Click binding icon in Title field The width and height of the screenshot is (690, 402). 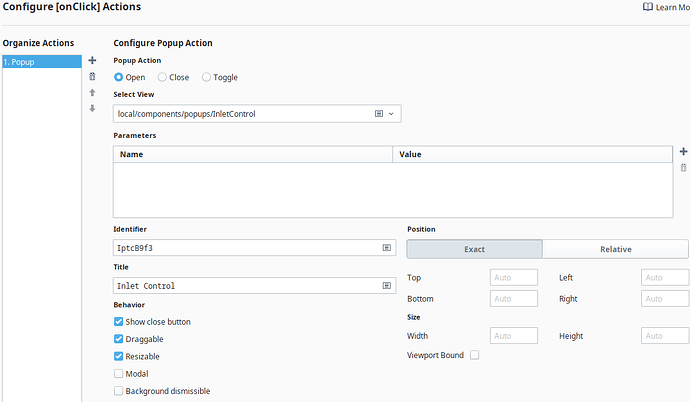coord(386,286)
